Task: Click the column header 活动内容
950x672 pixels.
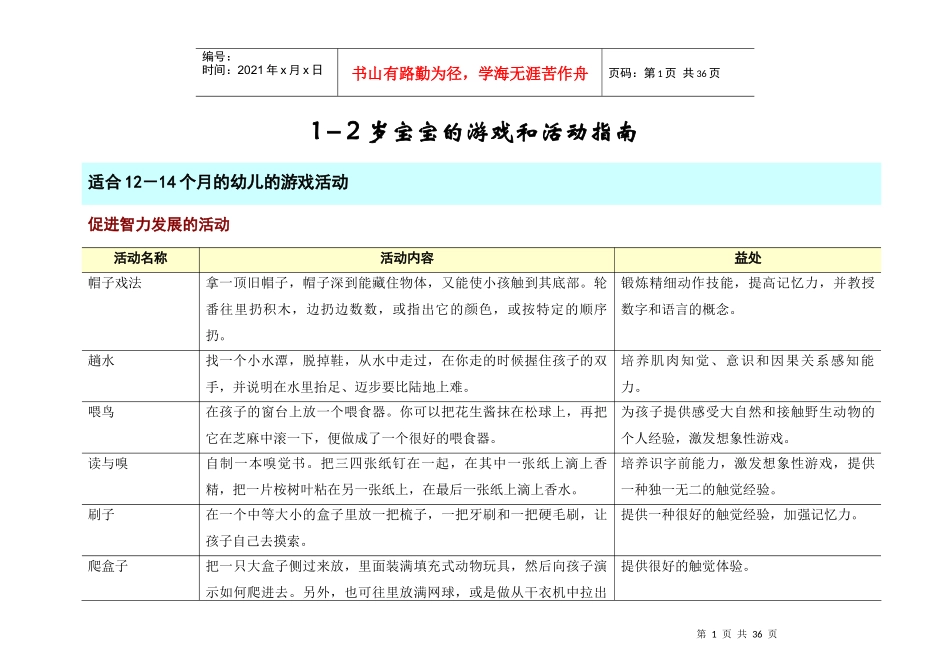Action: pyautogui.click(x=407, y=259)
